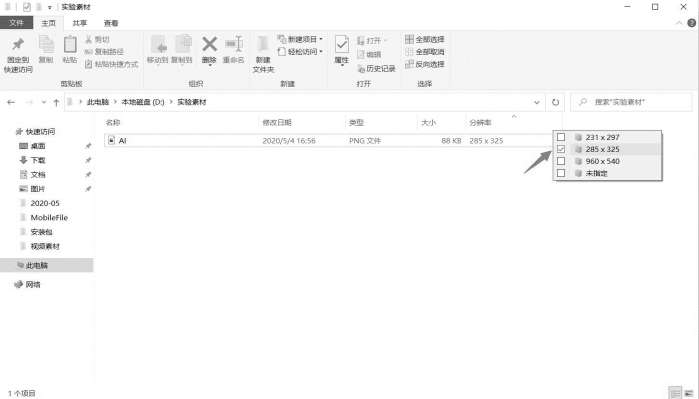Click the History button in ribbon
The height and width of the screenshot is (399, 699).
coord(376,68)
